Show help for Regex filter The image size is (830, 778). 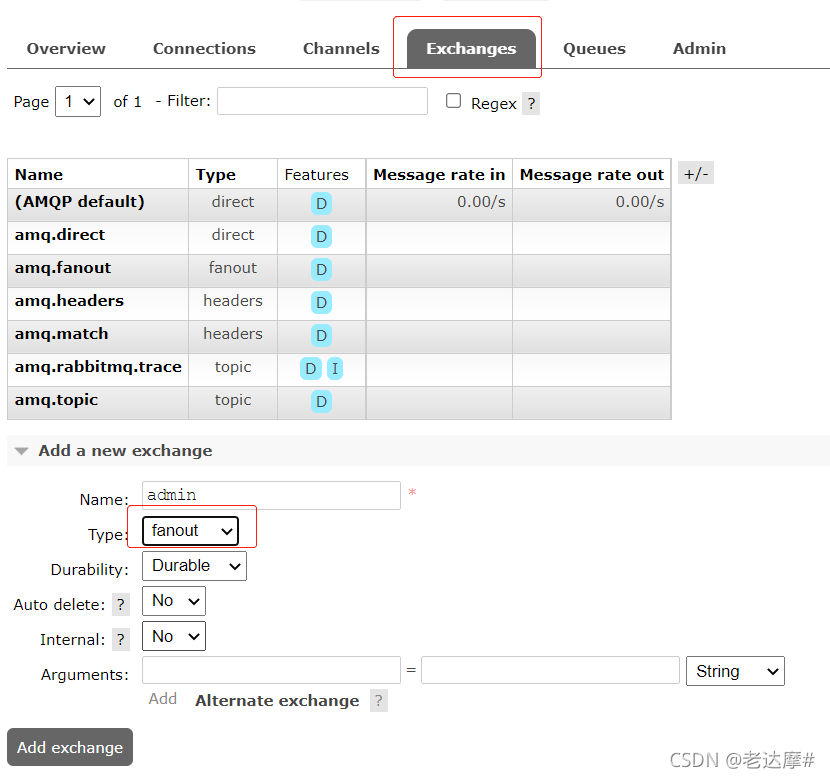(531, 103)
